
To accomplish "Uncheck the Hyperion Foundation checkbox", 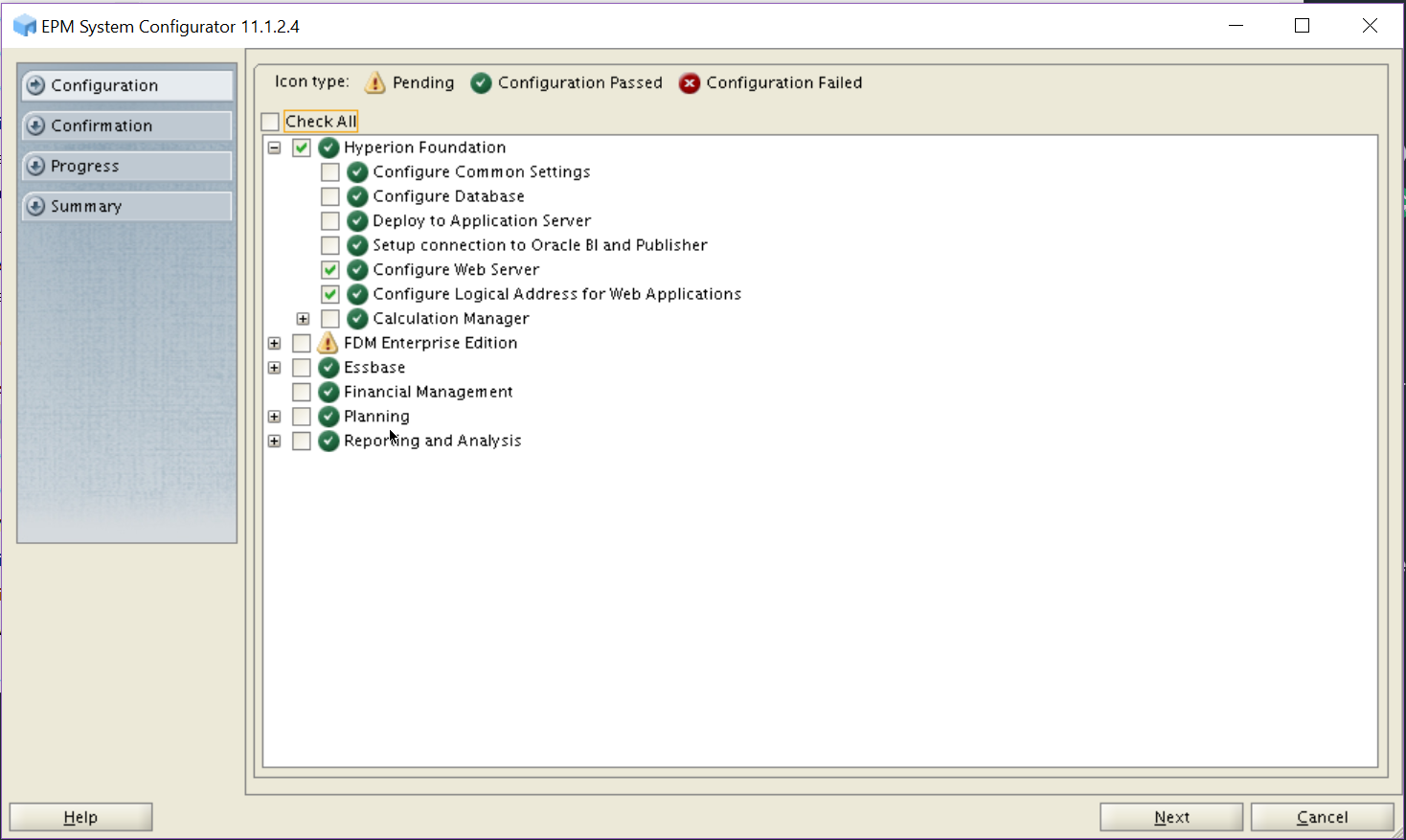I will pos(302,148).
